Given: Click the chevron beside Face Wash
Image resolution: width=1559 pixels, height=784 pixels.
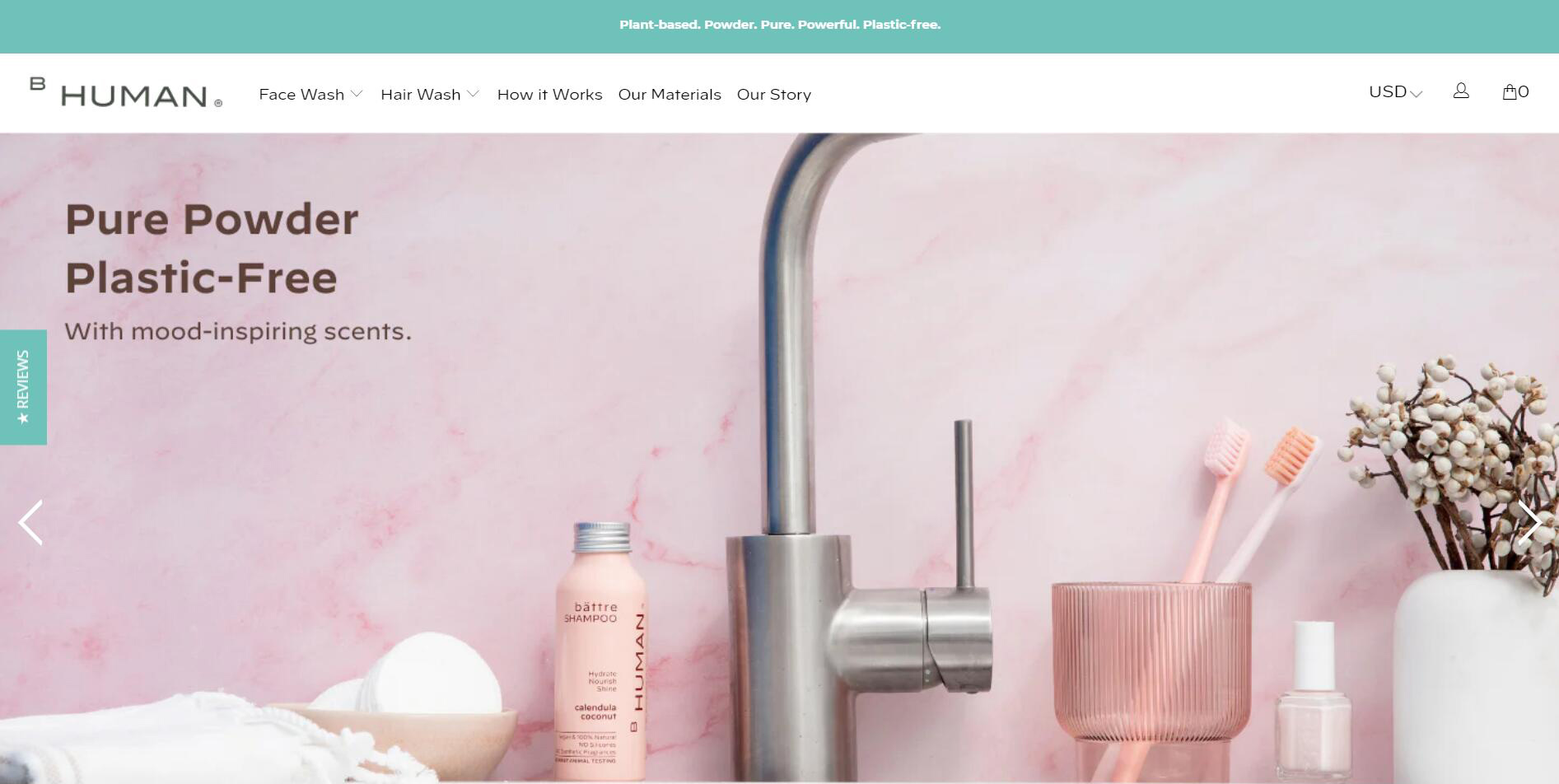Looking at the screenshot, I should (x=357, y=94).
